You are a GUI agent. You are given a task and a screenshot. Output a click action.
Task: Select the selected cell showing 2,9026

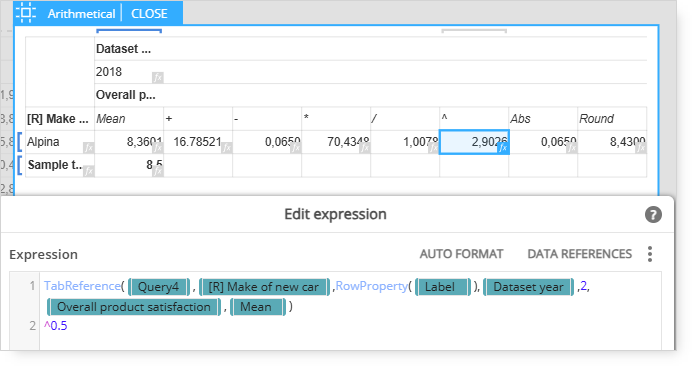474,142
